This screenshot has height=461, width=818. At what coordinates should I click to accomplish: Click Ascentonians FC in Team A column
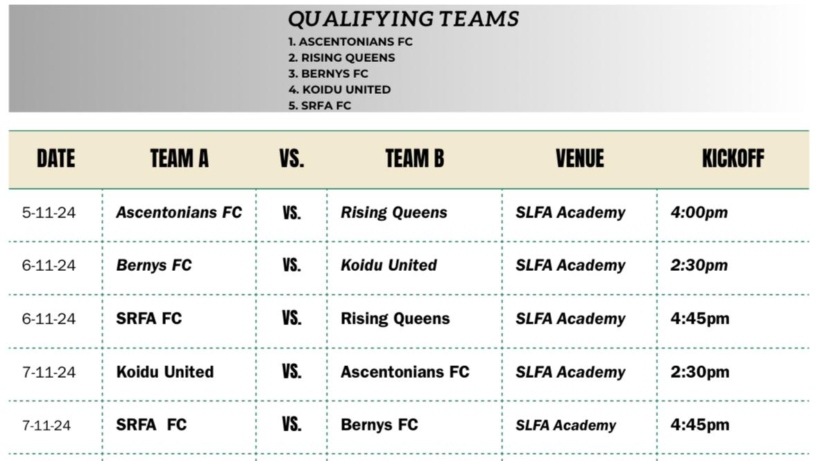[x=179, y=212]
